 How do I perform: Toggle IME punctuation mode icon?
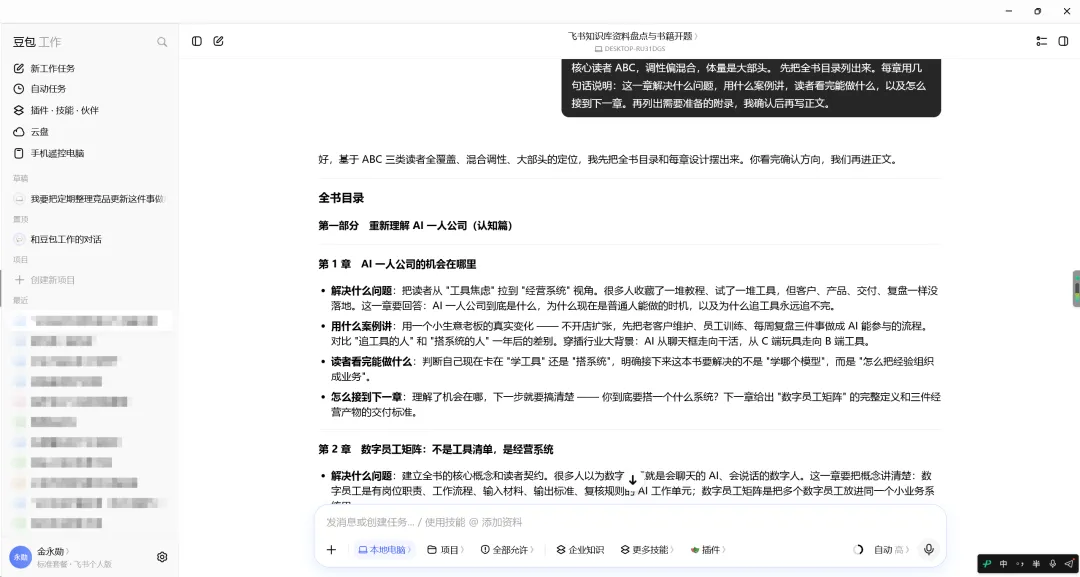[x=1020, y=564]
